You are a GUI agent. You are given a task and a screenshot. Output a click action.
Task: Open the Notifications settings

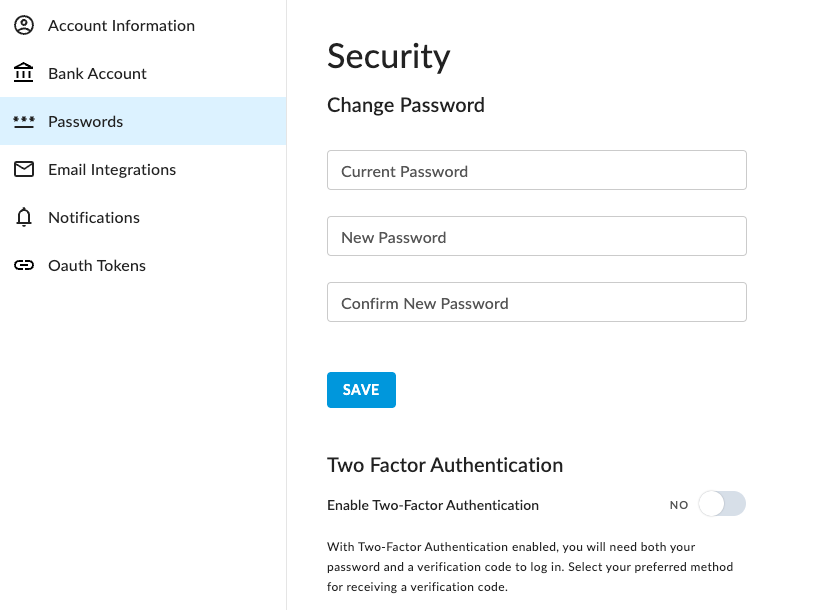[x=94, y=217]
